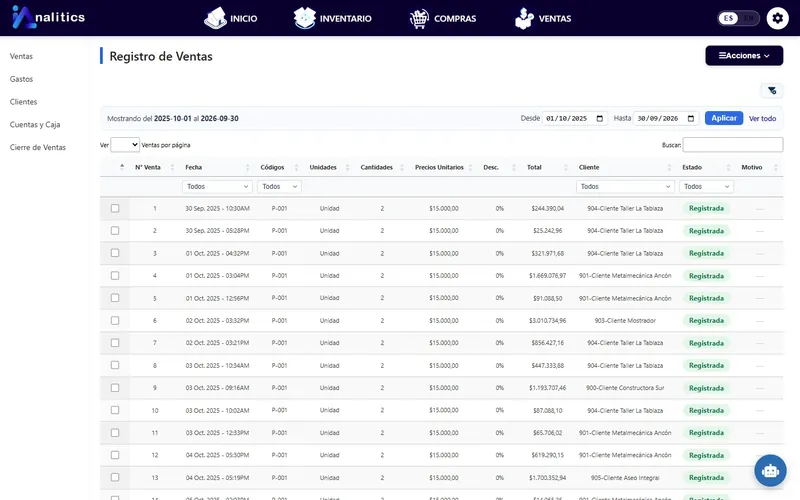The width and height of the screenshot is (800, 500).
Task: Check the box for sale number 3
Action: [115, 253]
